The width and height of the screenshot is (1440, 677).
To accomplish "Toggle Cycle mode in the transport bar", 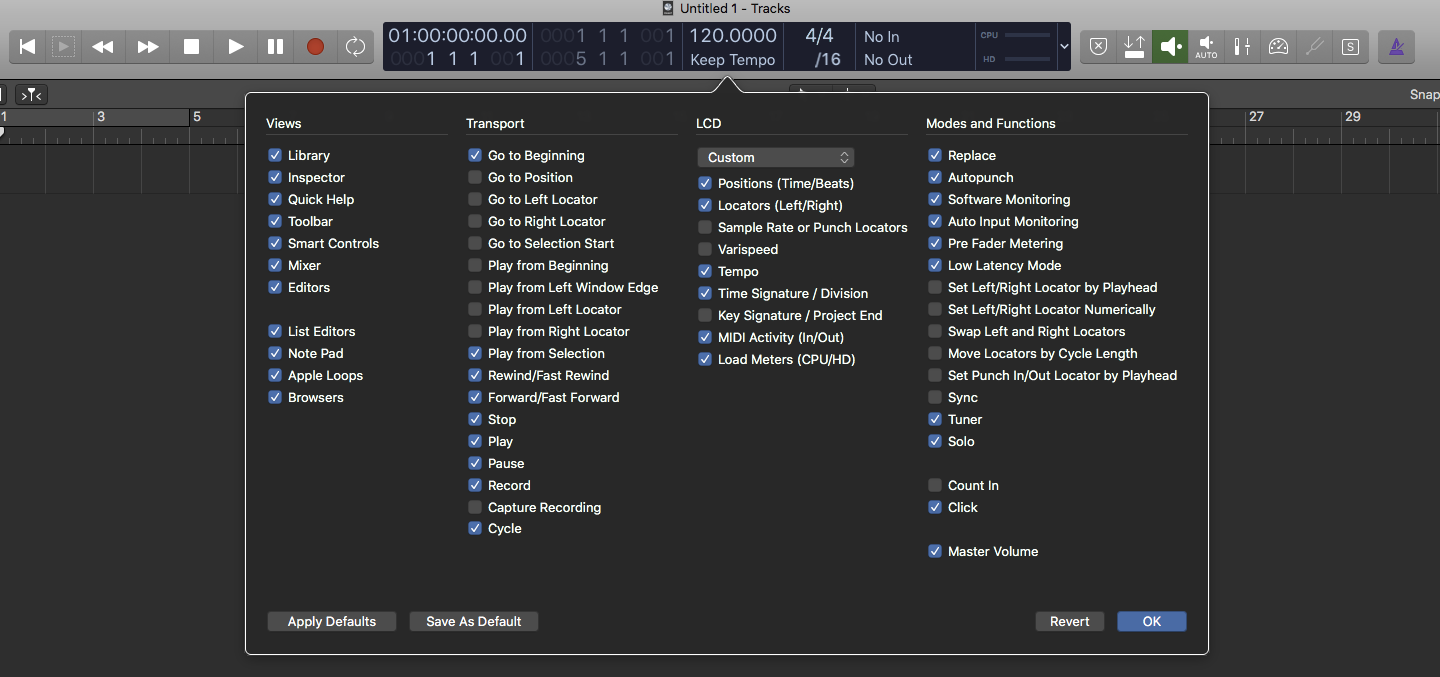I will (x=355, y=47).
